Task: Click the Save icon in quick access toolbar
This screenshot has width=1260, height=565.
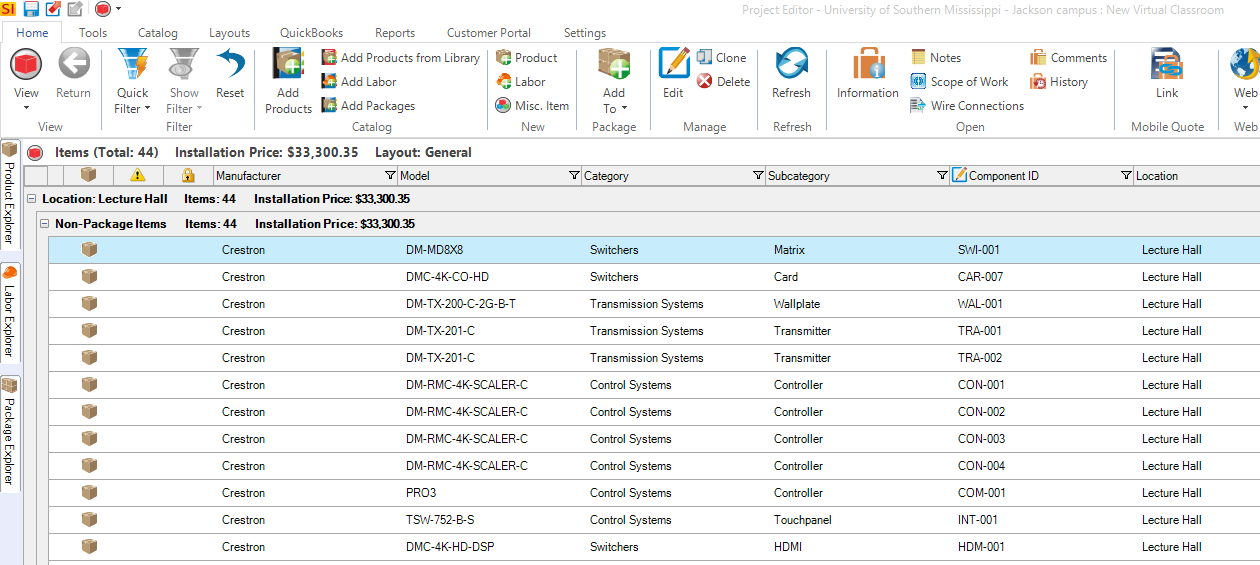Action: point(31,9)
